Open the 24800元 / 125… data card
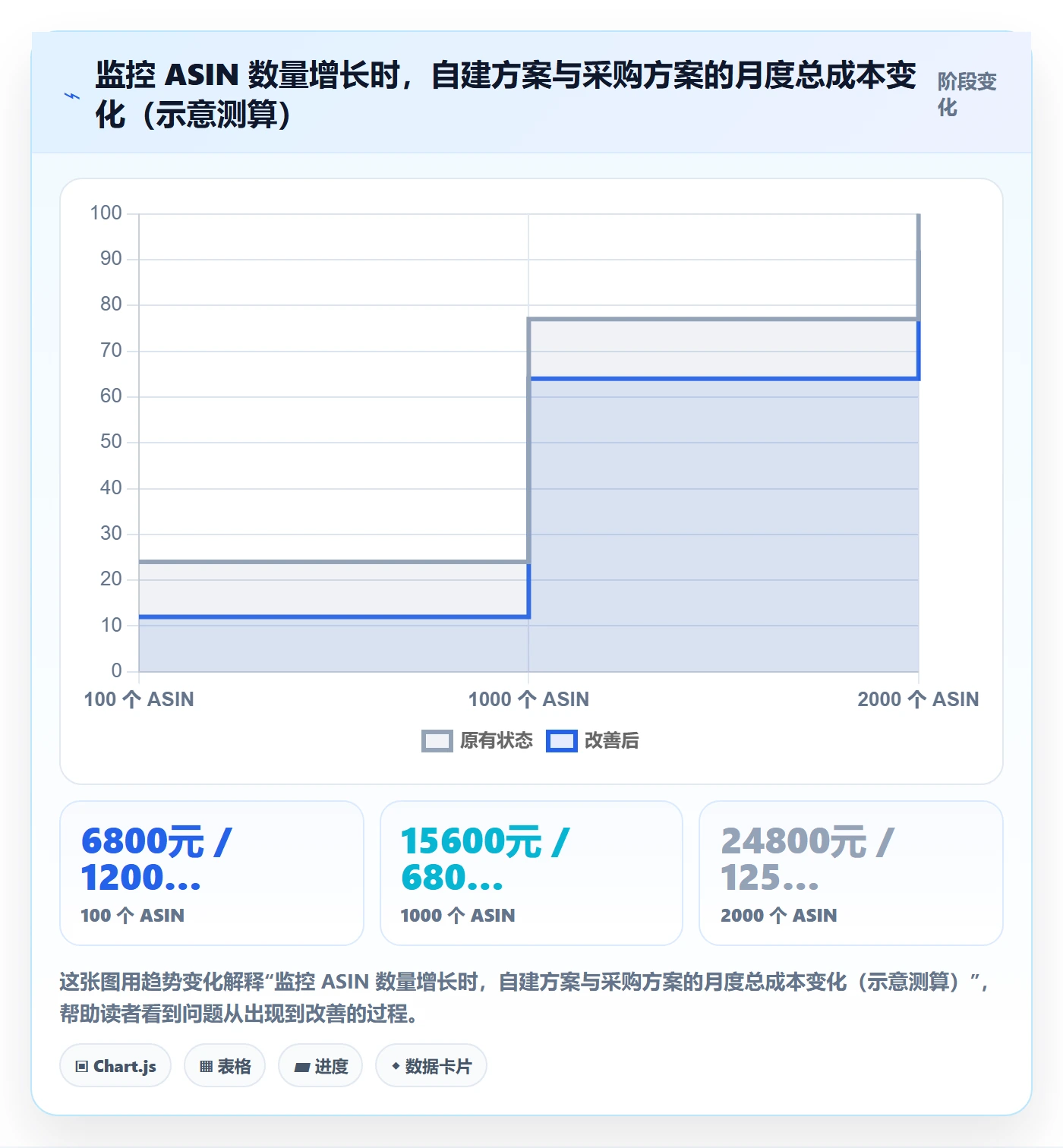Image resolution: width=1063 pixels, height=1148 pixels. pos(851,873)
